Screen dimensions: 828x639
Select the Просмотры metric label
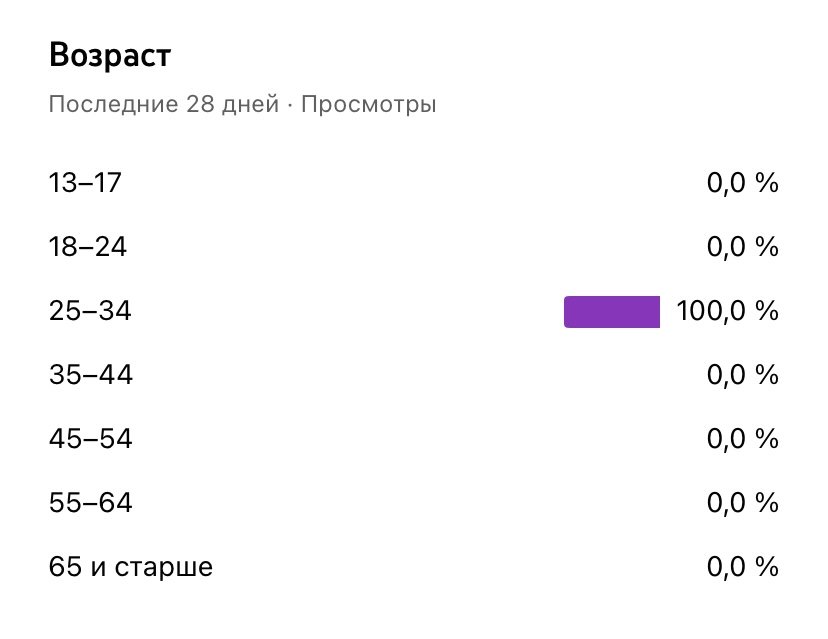point(368,104)
